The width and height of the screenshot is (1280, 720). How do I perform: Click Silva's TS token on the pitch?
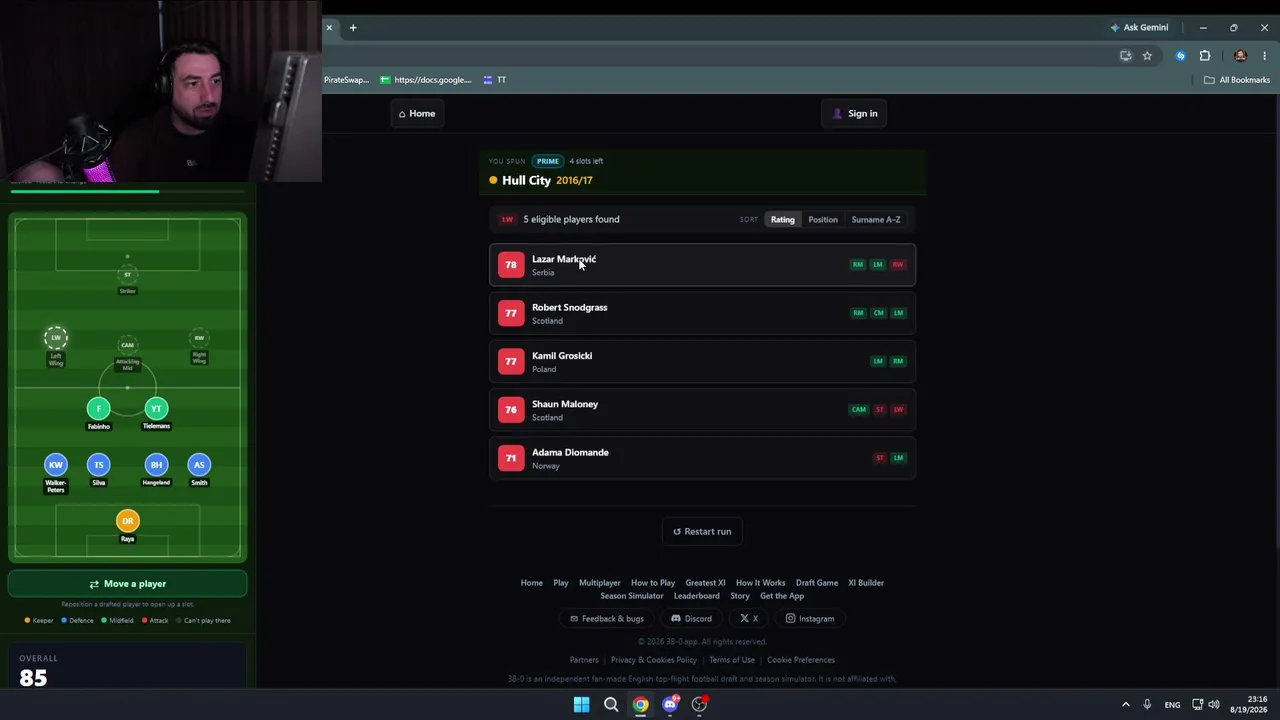(98, 464)
